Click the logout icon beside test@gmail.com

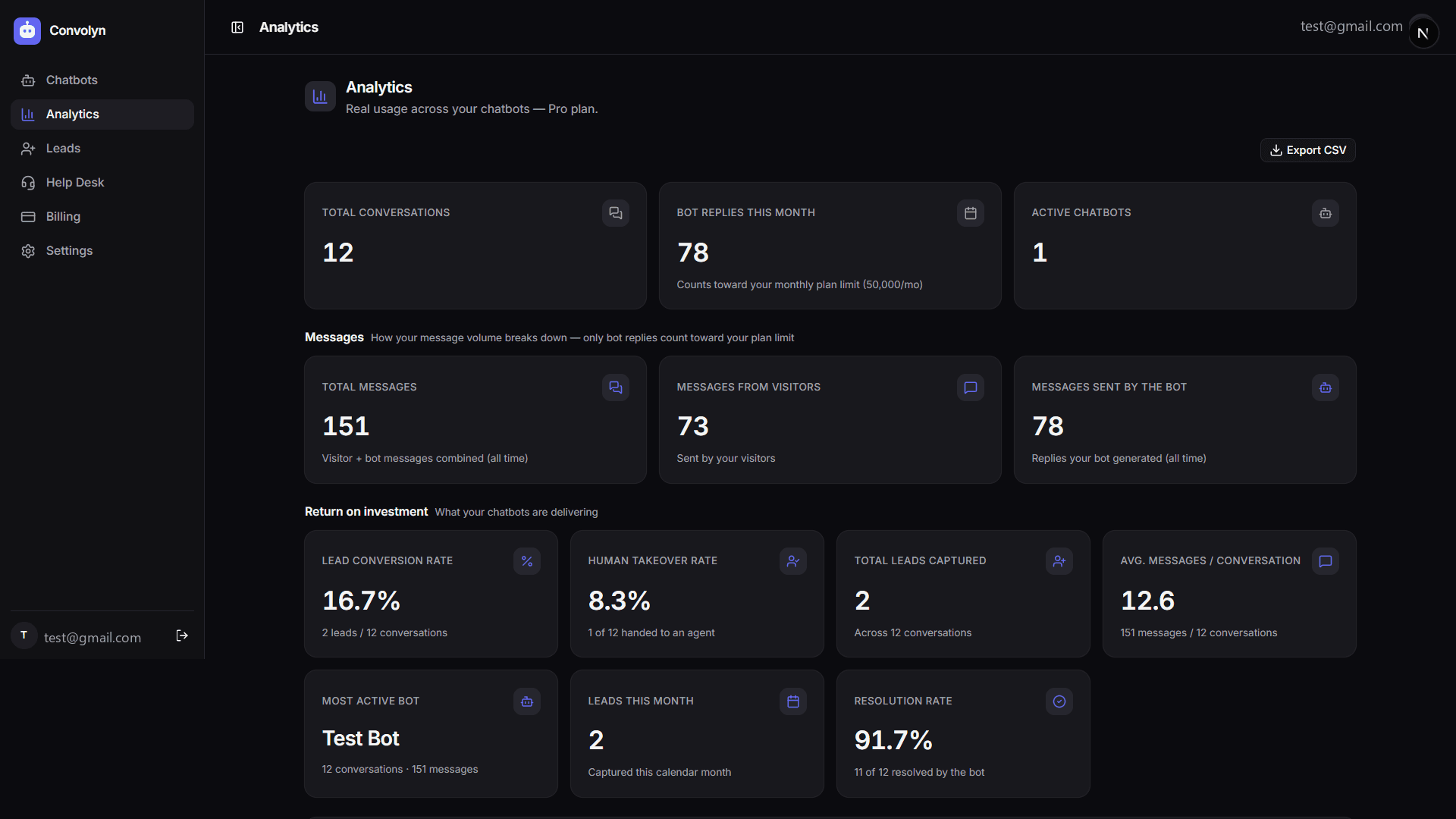click(182, 635)
